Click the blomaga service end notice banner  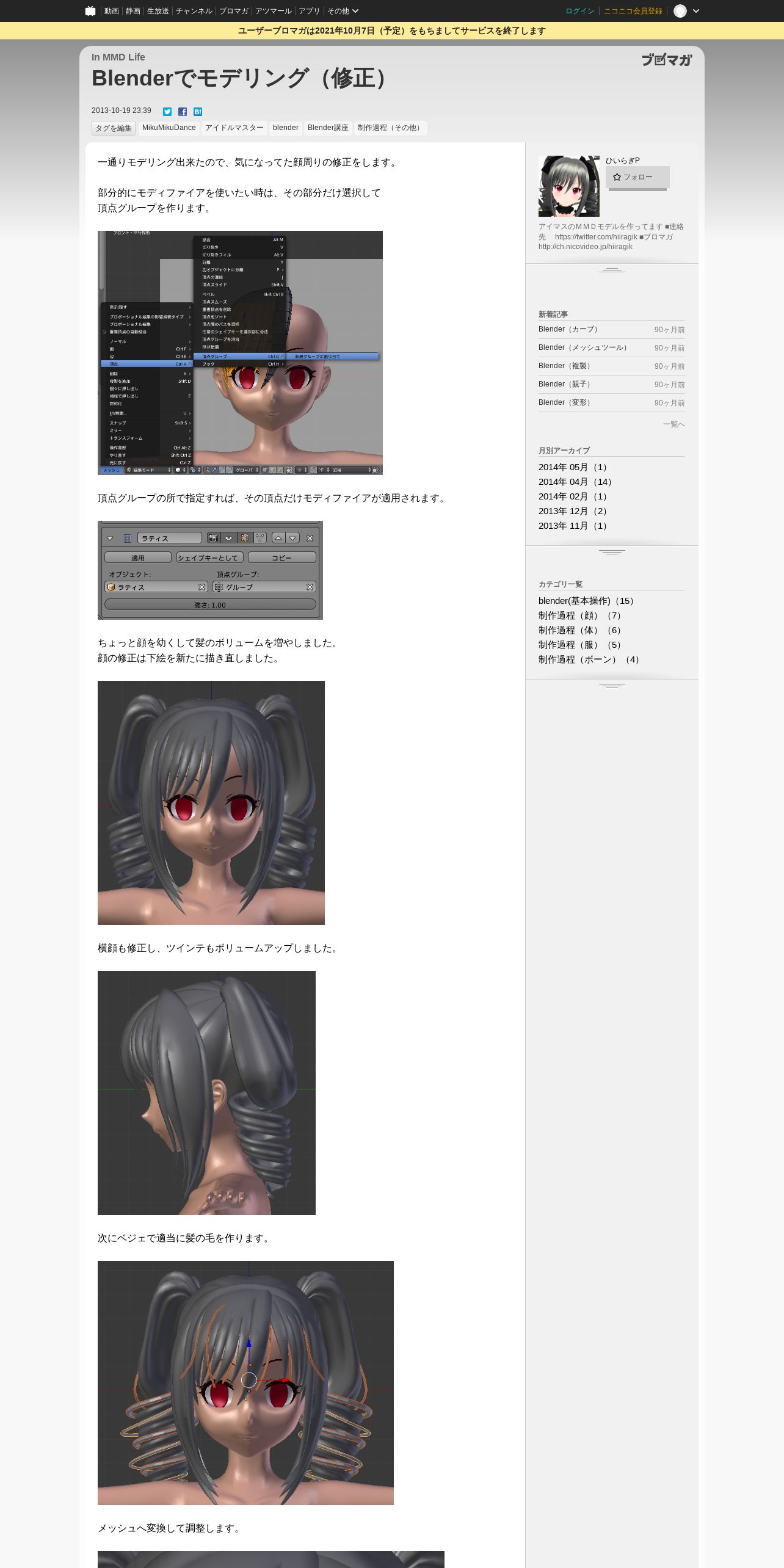[392, 31]
